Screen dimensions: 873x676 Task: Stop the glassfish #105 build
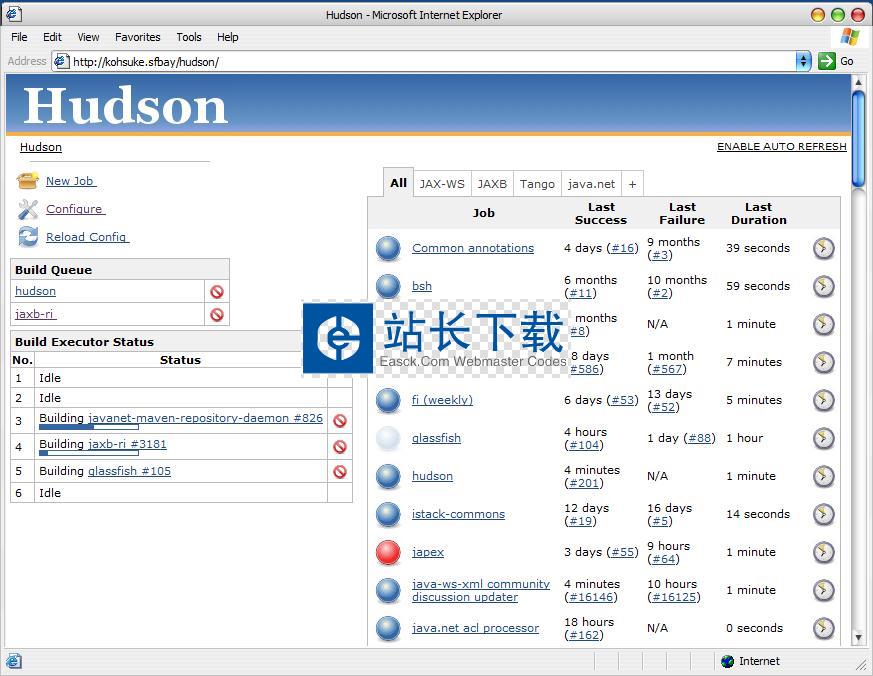(x=340, y=472)
